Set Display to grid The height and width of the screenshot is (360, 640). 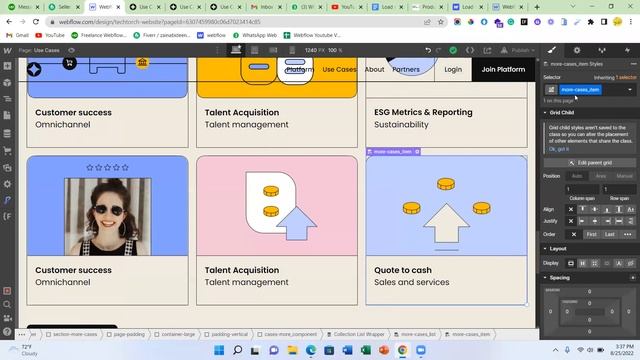point(595,263)
